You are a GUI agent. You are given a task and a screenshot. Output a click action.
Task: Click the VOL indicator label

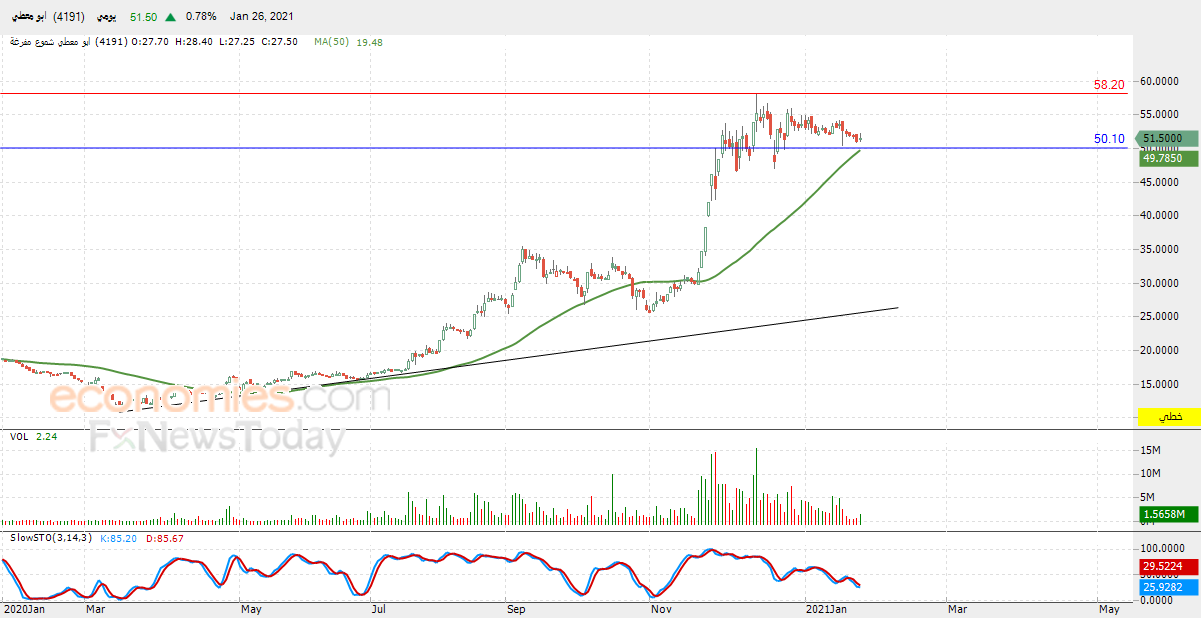(x=19, y=437)
